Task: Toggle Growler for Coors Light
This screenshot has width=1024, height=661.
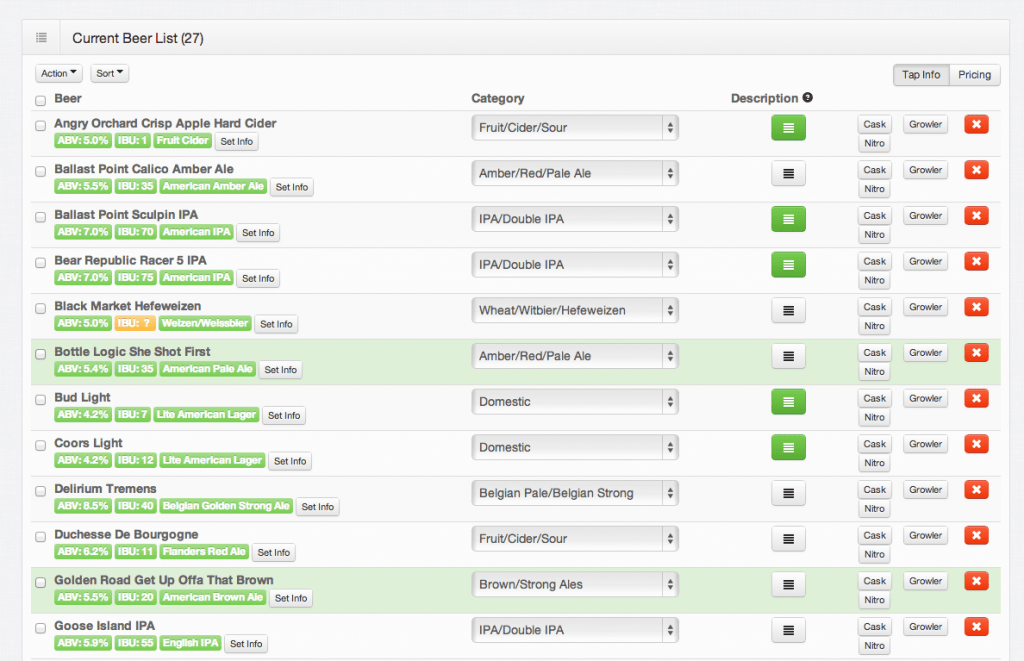Action: pyautogui.click(x=925, y=444)
